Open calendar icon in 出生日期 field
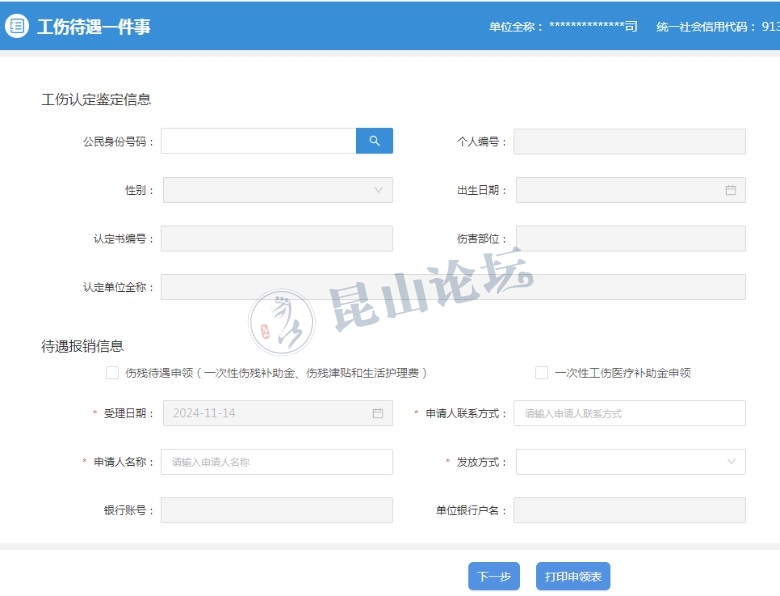 click(x=730, y=190)
